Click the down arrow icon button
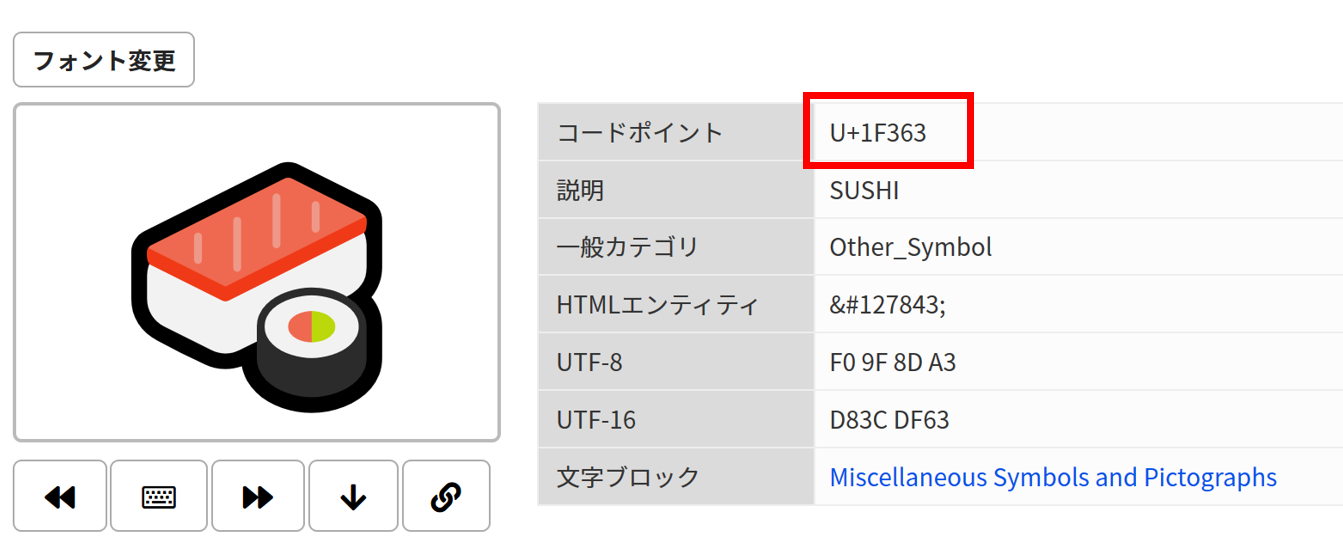 coord(353,496)
